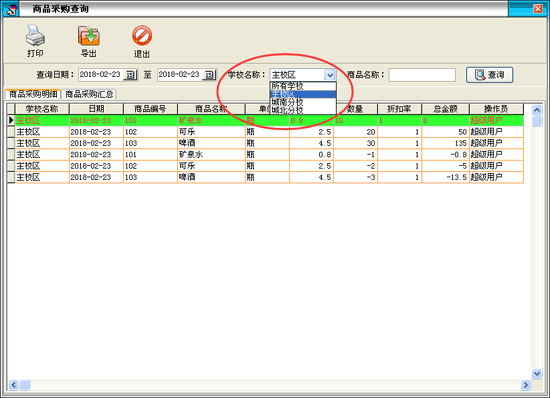Open the start date calendar picker
Image resolution: width=550 pixels, height=398 pixels.
(130, 75)
